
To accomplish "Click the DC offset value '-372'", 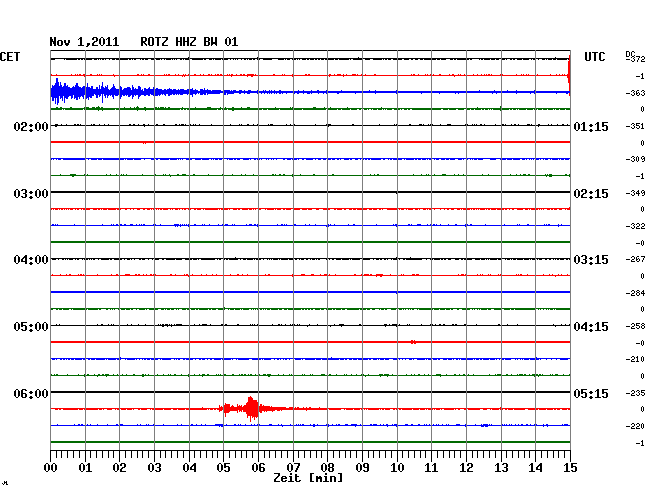I will pyautogui.click(x=636, y=59).
